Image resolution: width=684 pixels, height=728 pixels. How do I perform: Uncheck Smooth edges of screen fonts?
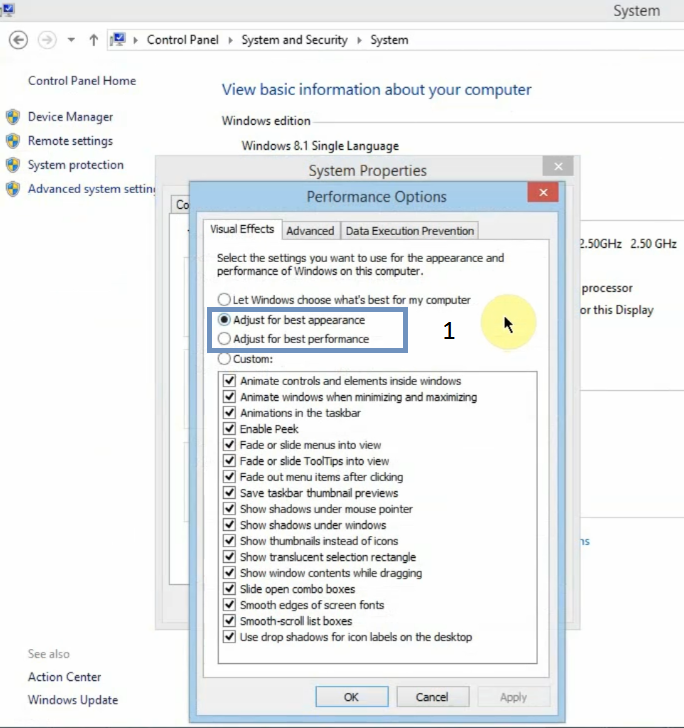pyautogui.click(x=229, y=605)
